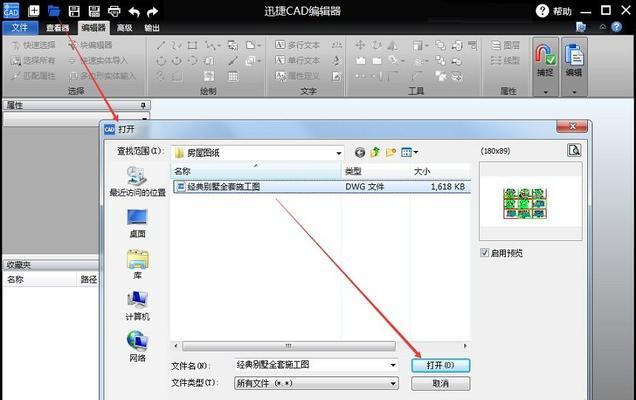The image size is (636, 400).
Task: Click the new file icon in title bar
Action: tap(34, 11)
